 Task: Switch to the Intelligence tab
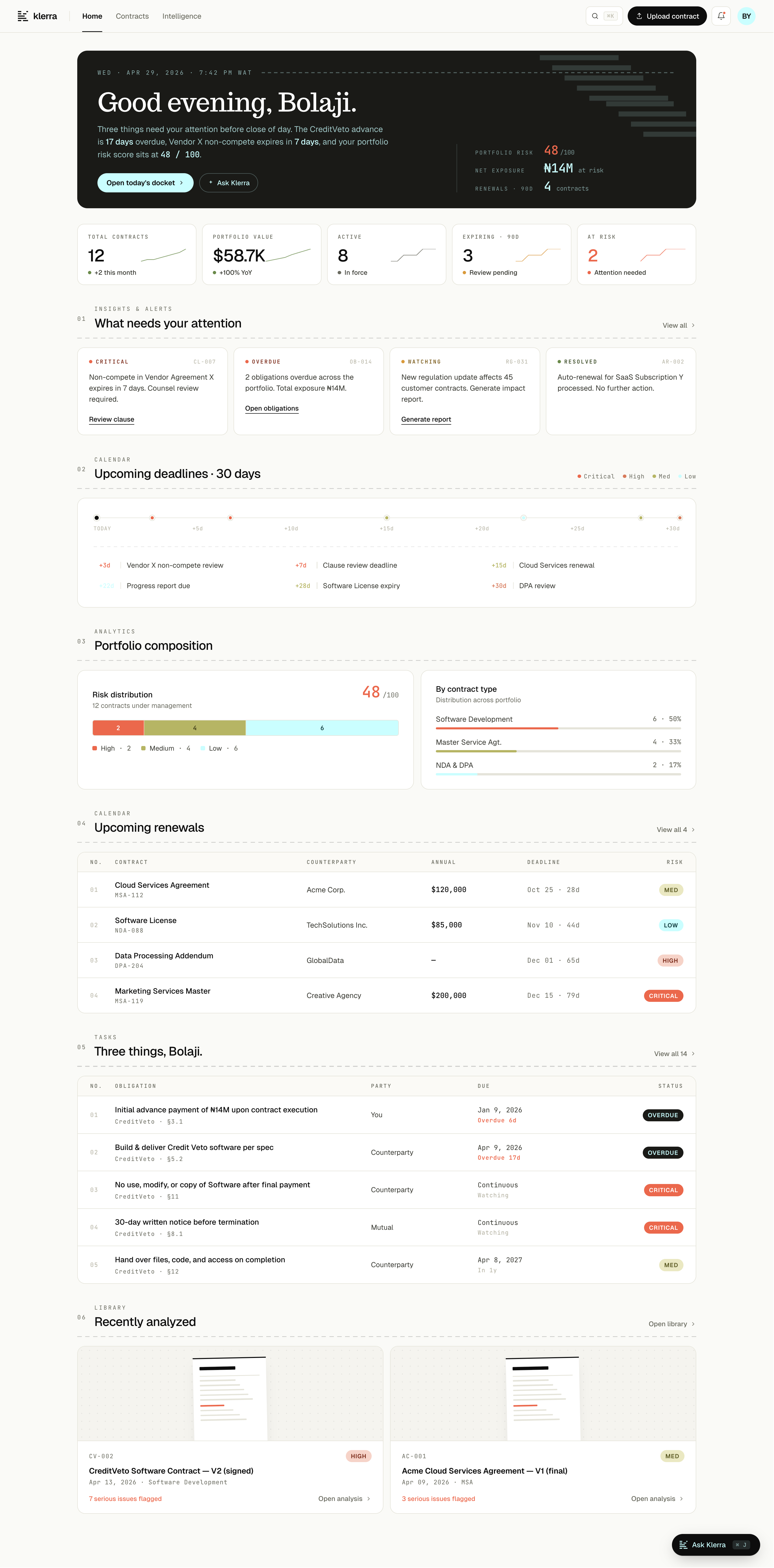point(182,16)
